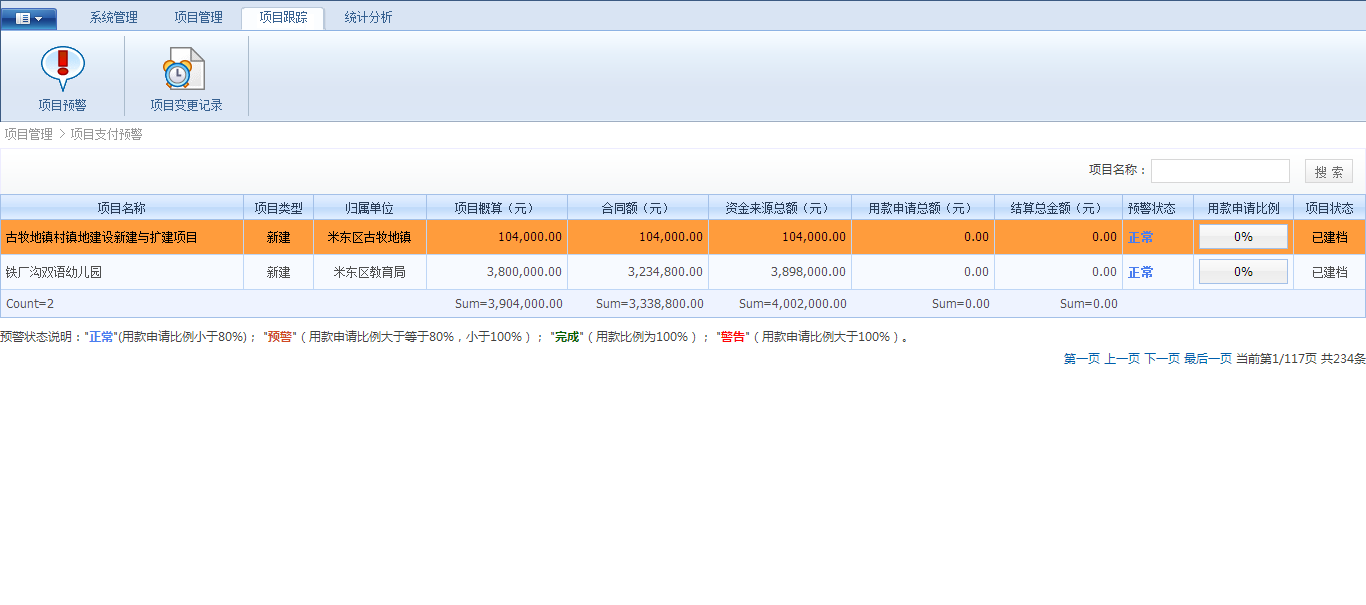
Task: Switch to the 系统管理 tab
Action: (x=114, y=18)
